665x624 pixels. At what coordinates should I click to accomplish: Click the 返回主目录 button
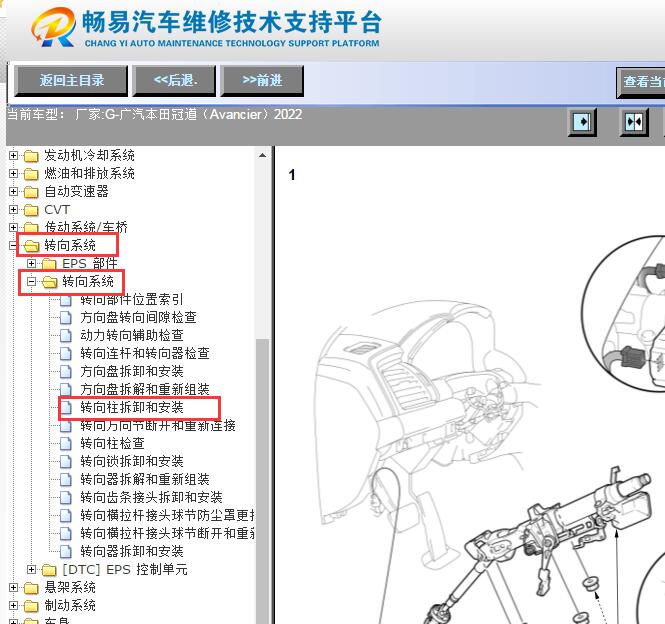pos(71,81)
